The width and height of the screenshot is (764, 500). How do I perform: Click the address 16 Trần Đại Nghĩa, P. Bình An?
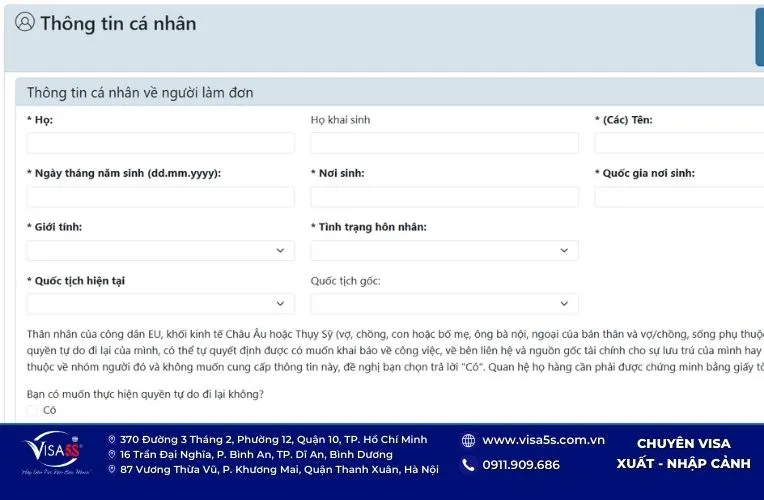[x=256, y=455]
